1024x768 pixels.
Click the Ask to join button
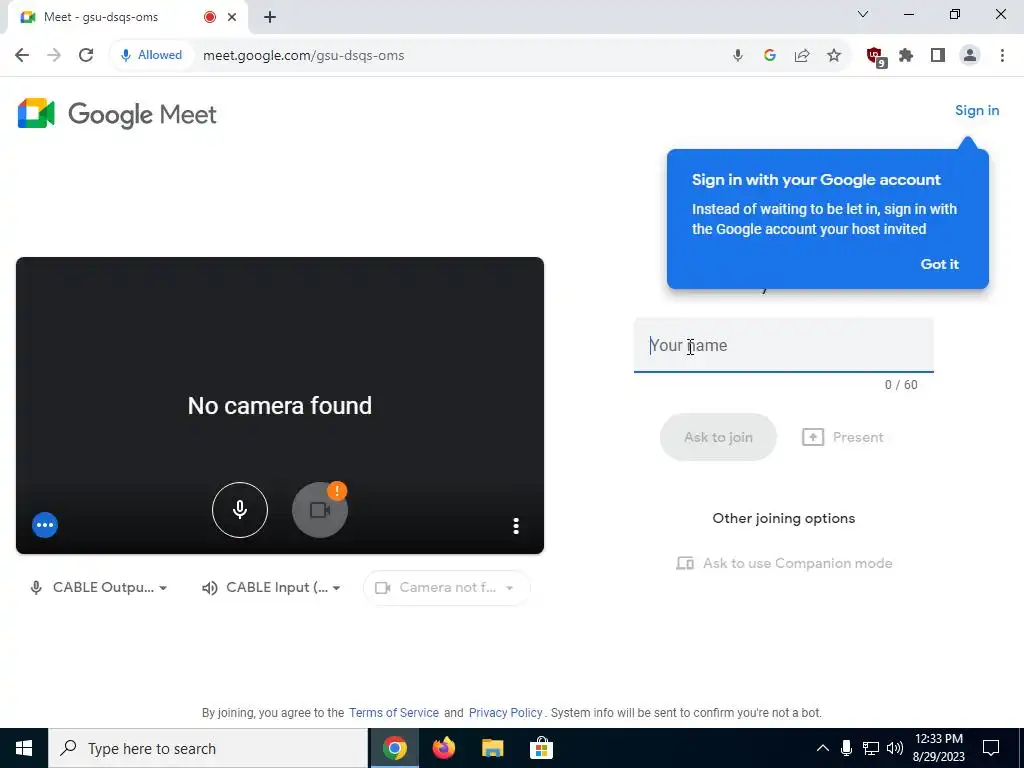pos(718,437)
